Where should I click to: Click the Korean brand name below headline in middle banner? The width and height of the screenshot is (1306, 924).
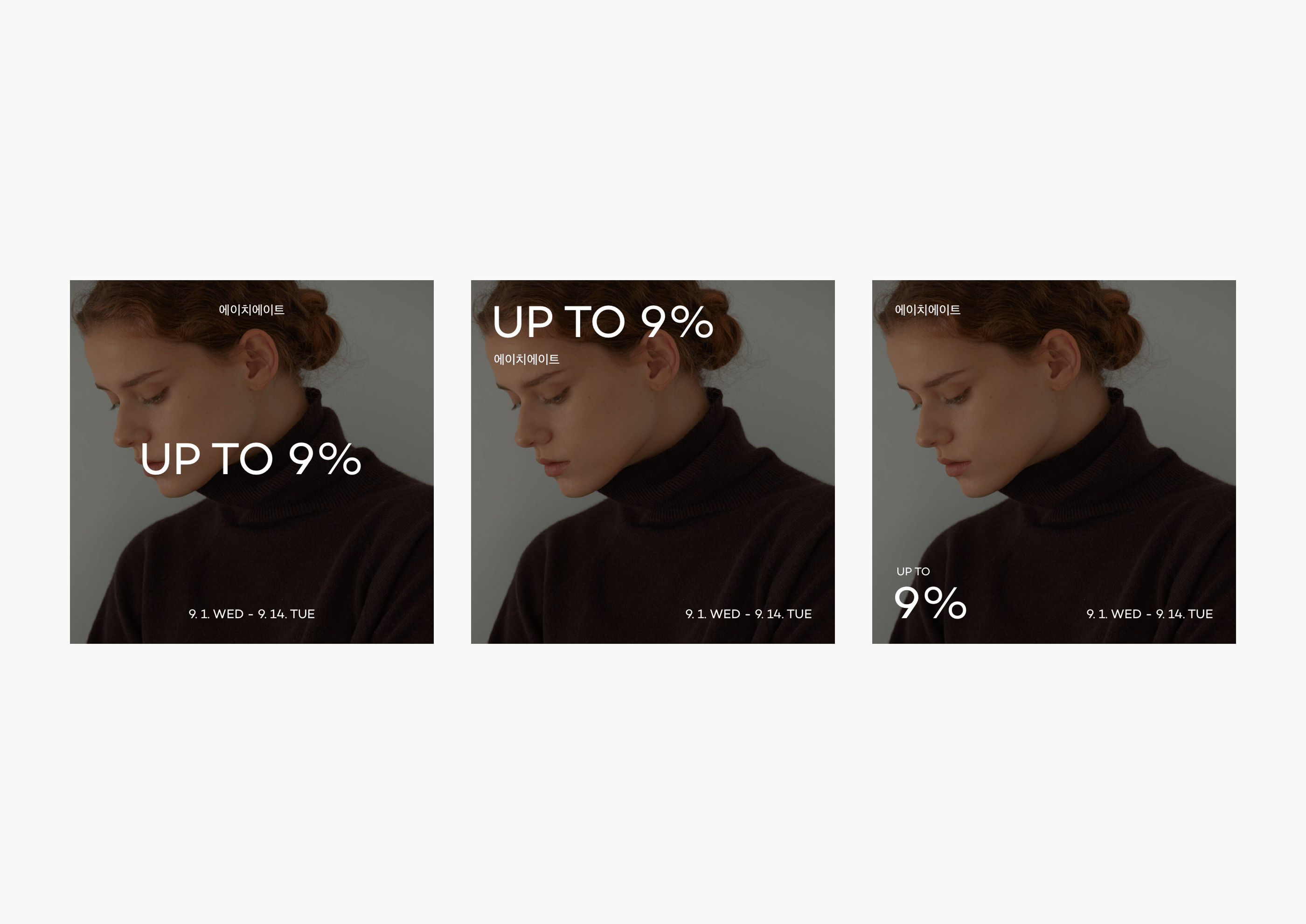(527, 359)
